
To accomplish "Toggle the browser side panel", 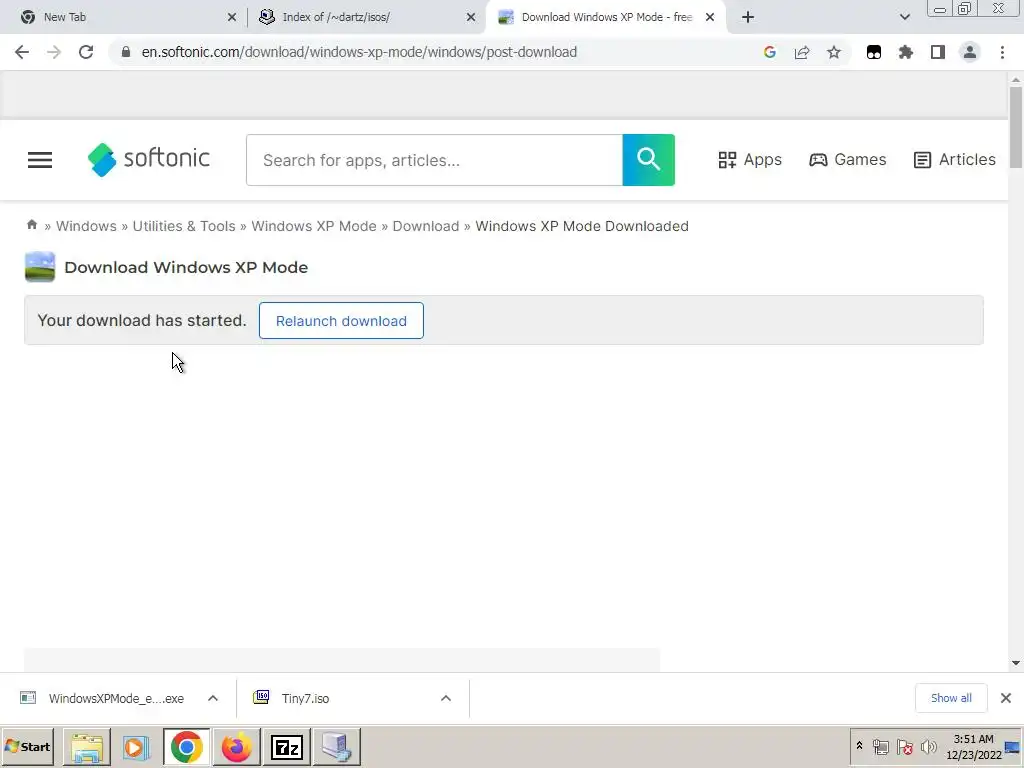I will tap(938, 52).
